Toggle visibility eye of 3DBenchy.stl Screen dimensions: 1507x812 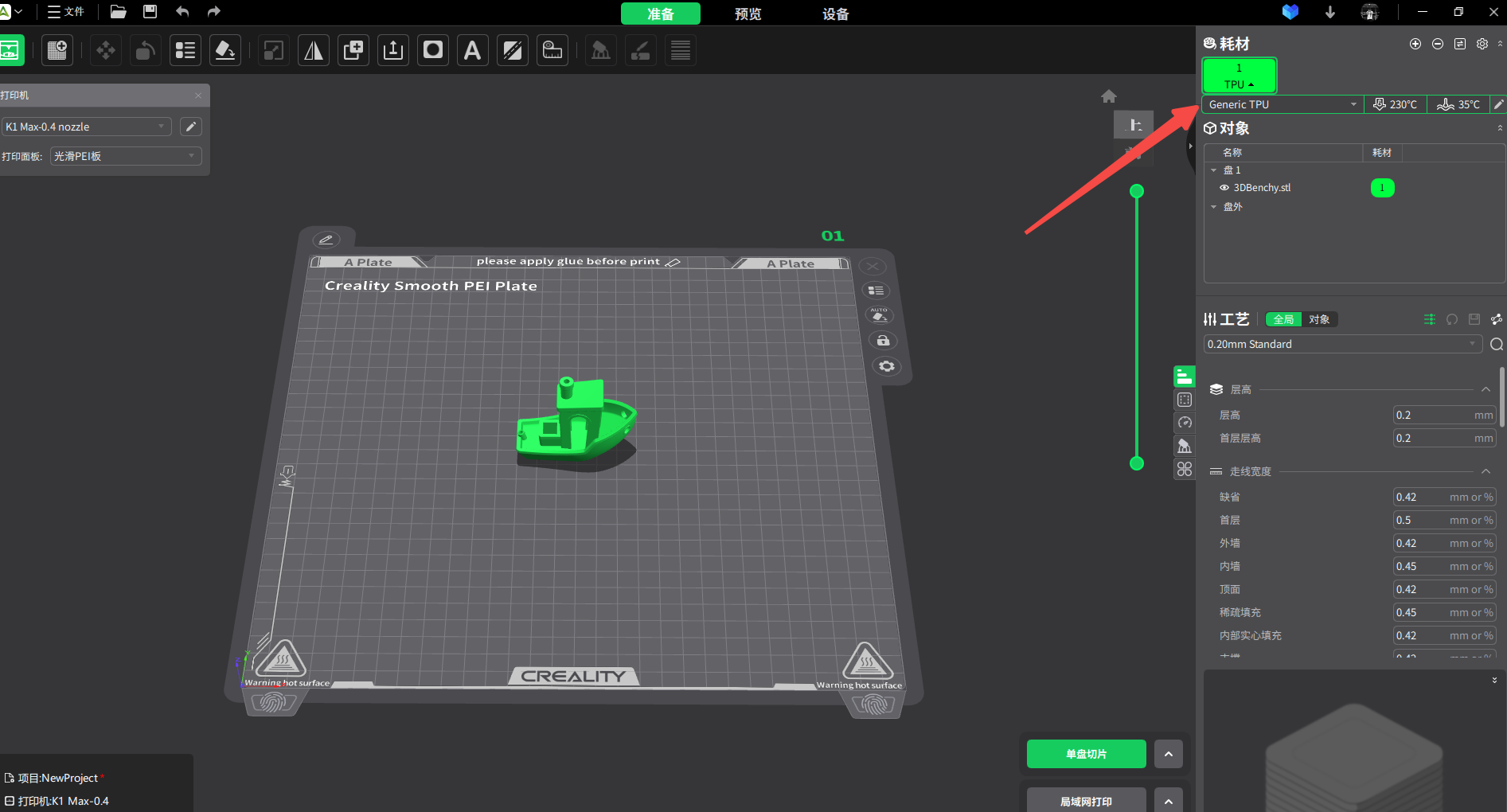pyautogui.click(x=1224, y=188)
